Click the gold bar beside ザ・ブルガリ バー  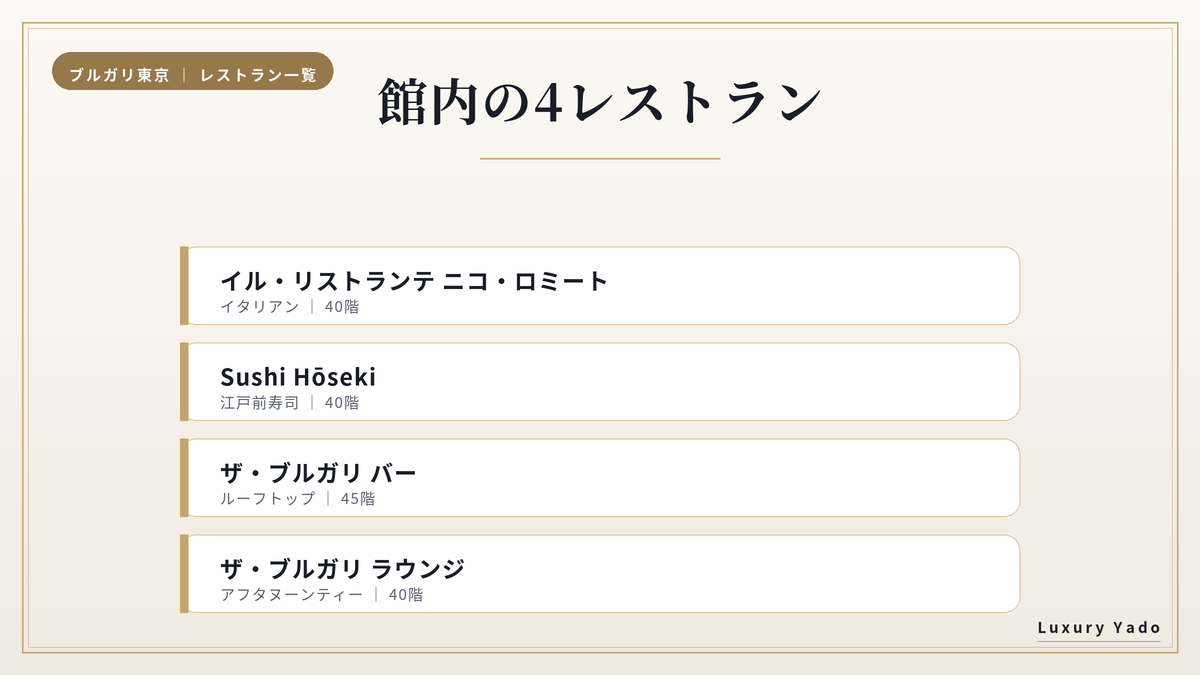pos(184,478)
